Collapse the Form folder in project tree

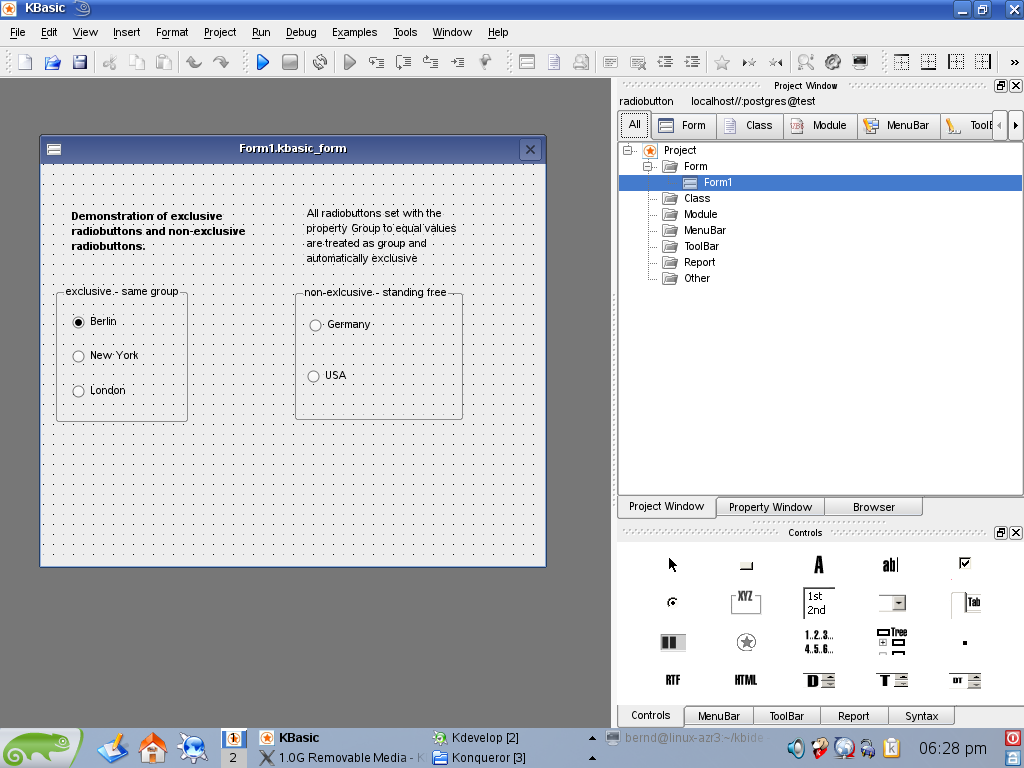coord(647,166)
